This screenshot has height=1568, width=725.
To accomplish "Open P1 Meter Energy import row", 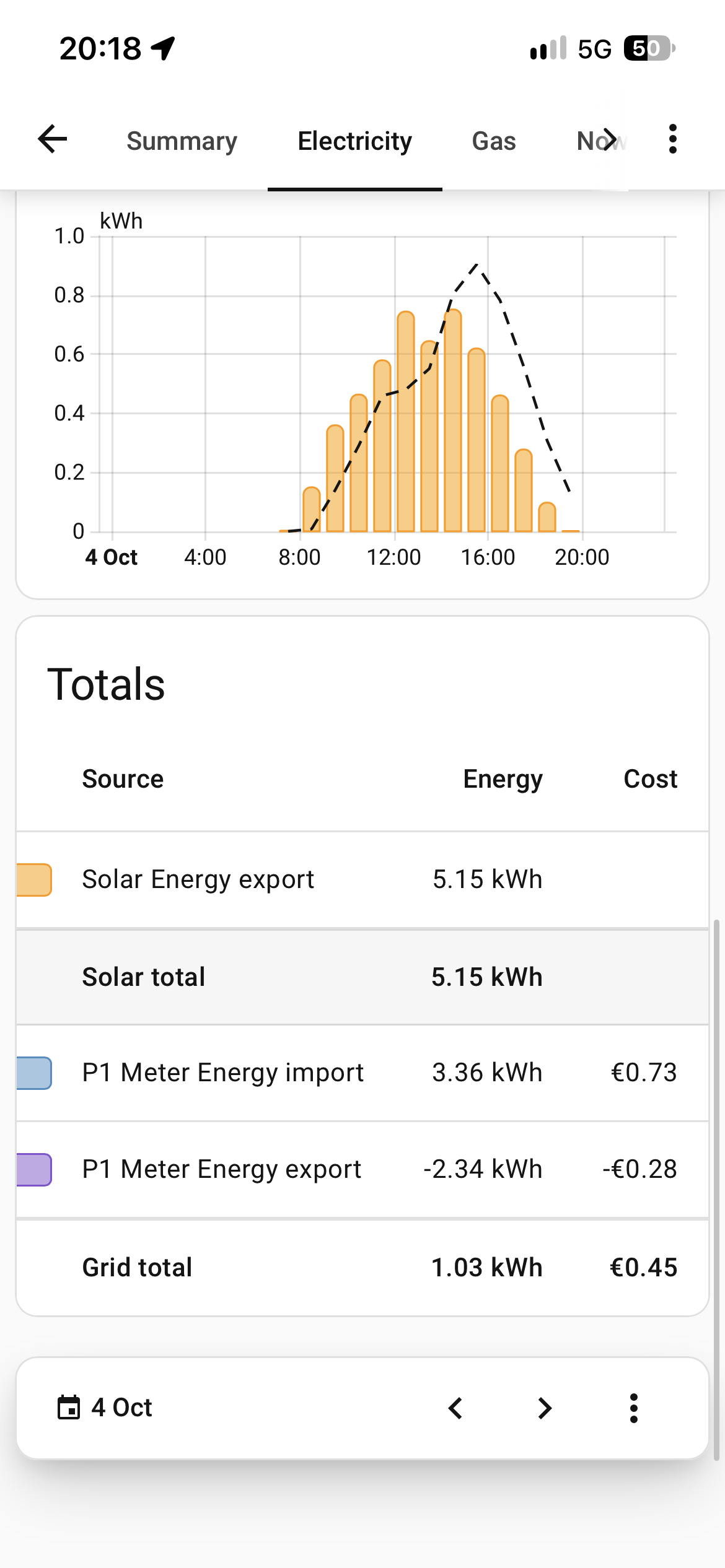I will pos(362,1073).
